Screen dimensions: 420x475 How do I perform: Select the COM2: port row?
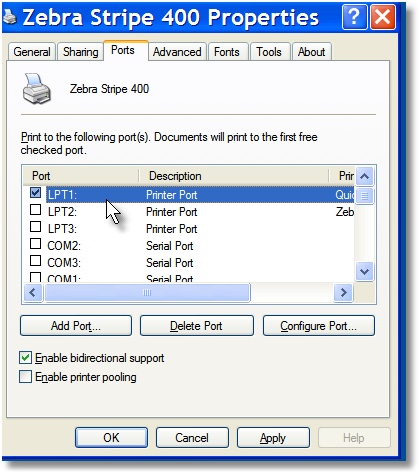tap(188, 246)
